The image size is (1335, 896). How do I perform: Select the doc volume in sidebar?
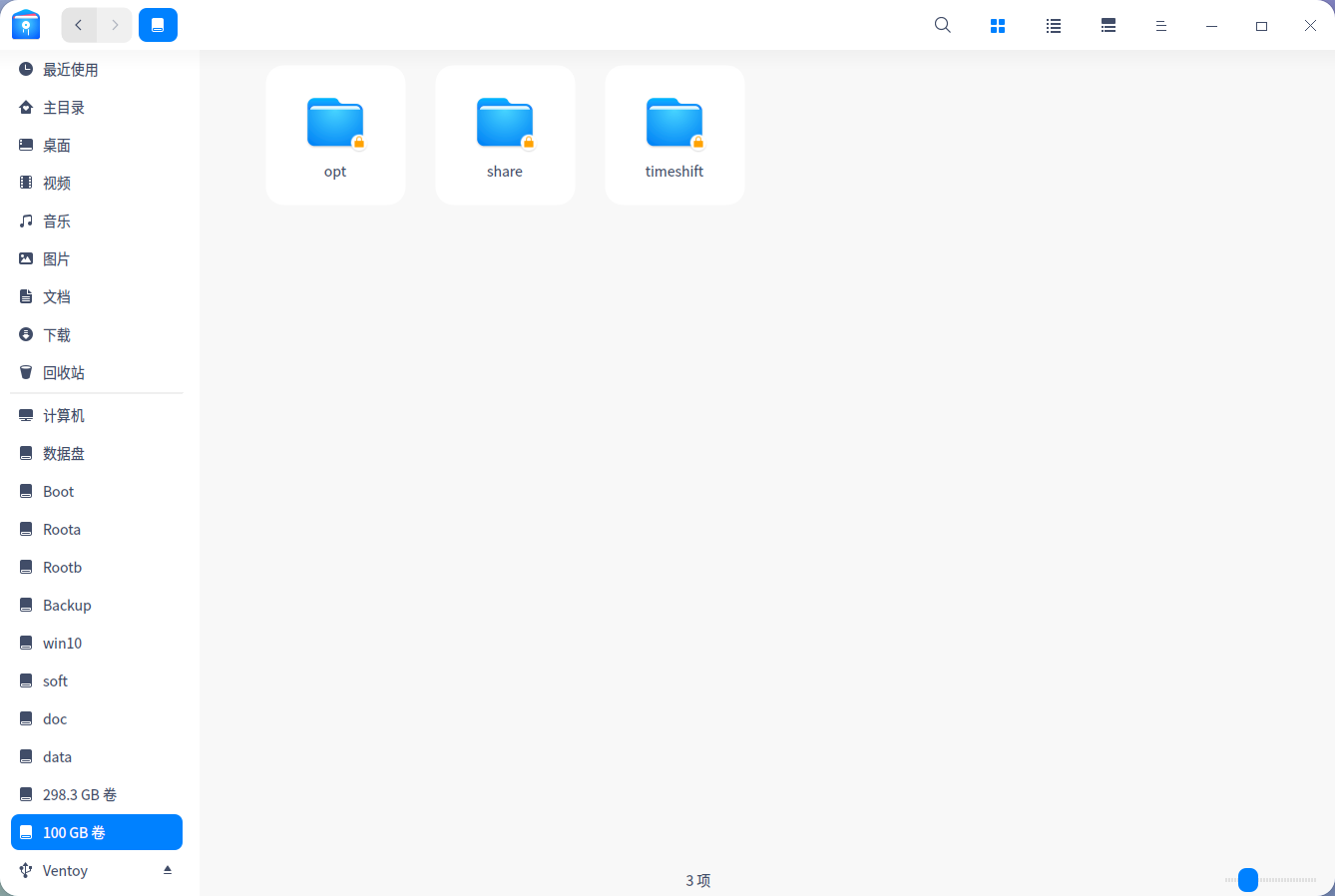click(x=97, y=719)
